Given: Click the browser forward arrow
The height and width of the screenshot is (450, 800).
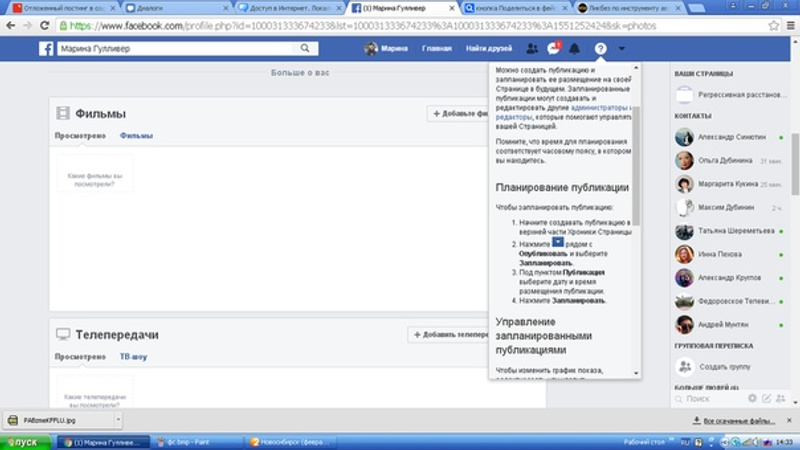Looking at the screenshot, I should 28,26.
